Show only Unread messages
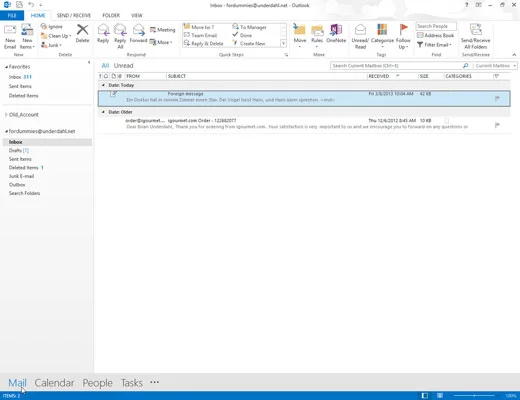 point(123,66)
